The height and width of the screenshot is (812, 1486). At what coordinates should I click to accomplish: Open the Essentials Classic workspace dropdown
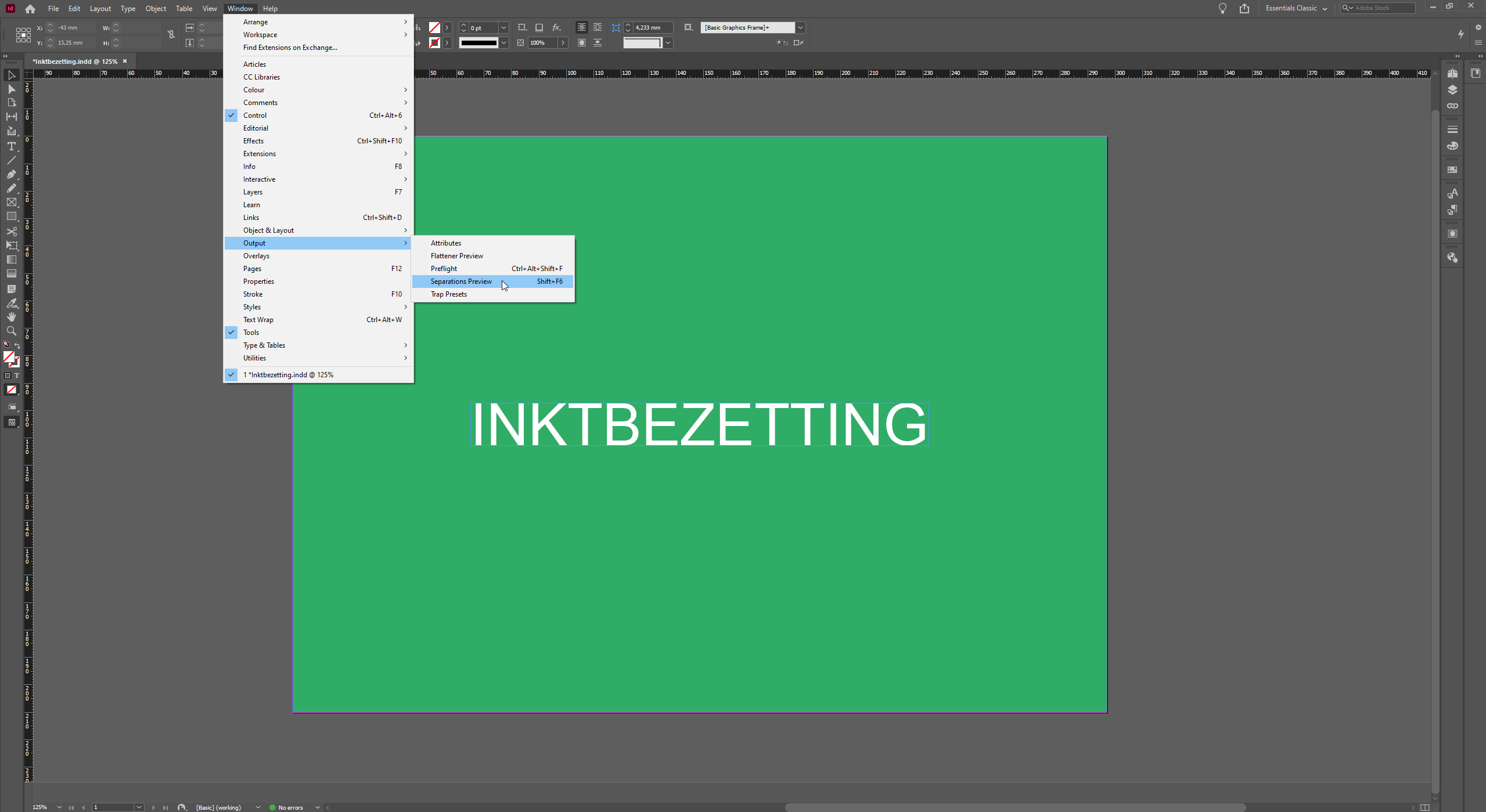pyautogui.click(x=1296, y=8)
